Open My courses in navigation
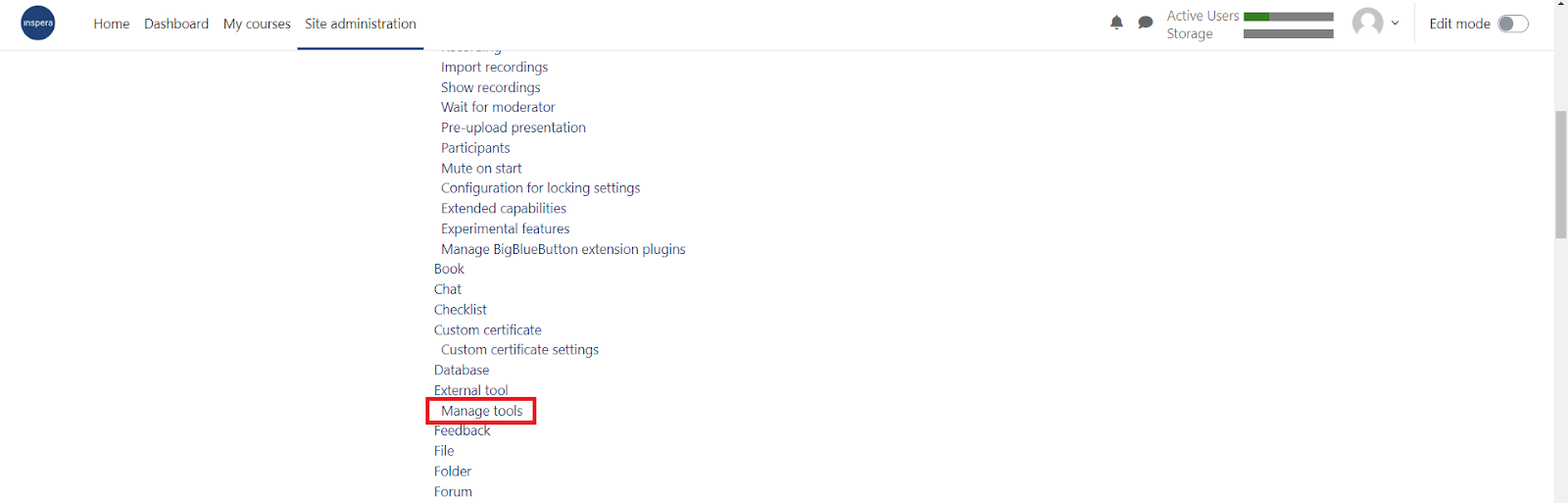The image size is (1568, 503). pyautogui.click(x=257, y=24)
